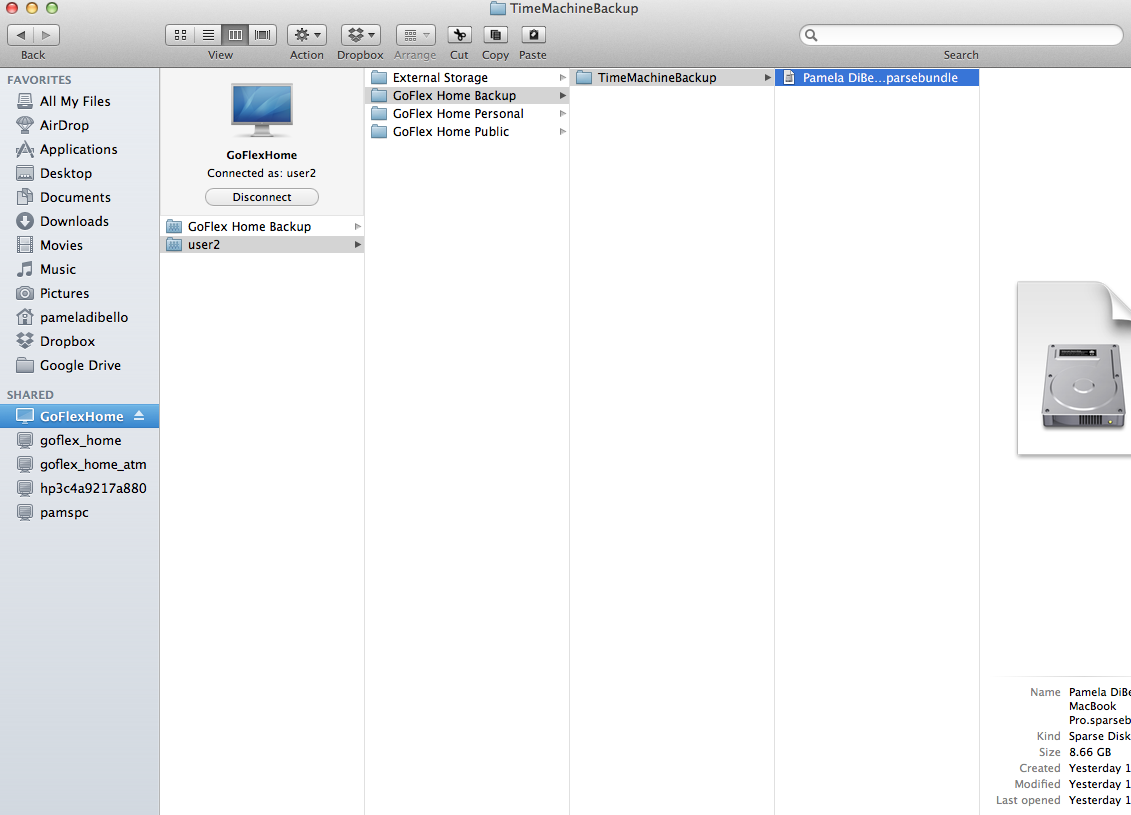Go forward with the right arrow button
The width and height of the screenshot is (1131, 815).
[46, 35]
